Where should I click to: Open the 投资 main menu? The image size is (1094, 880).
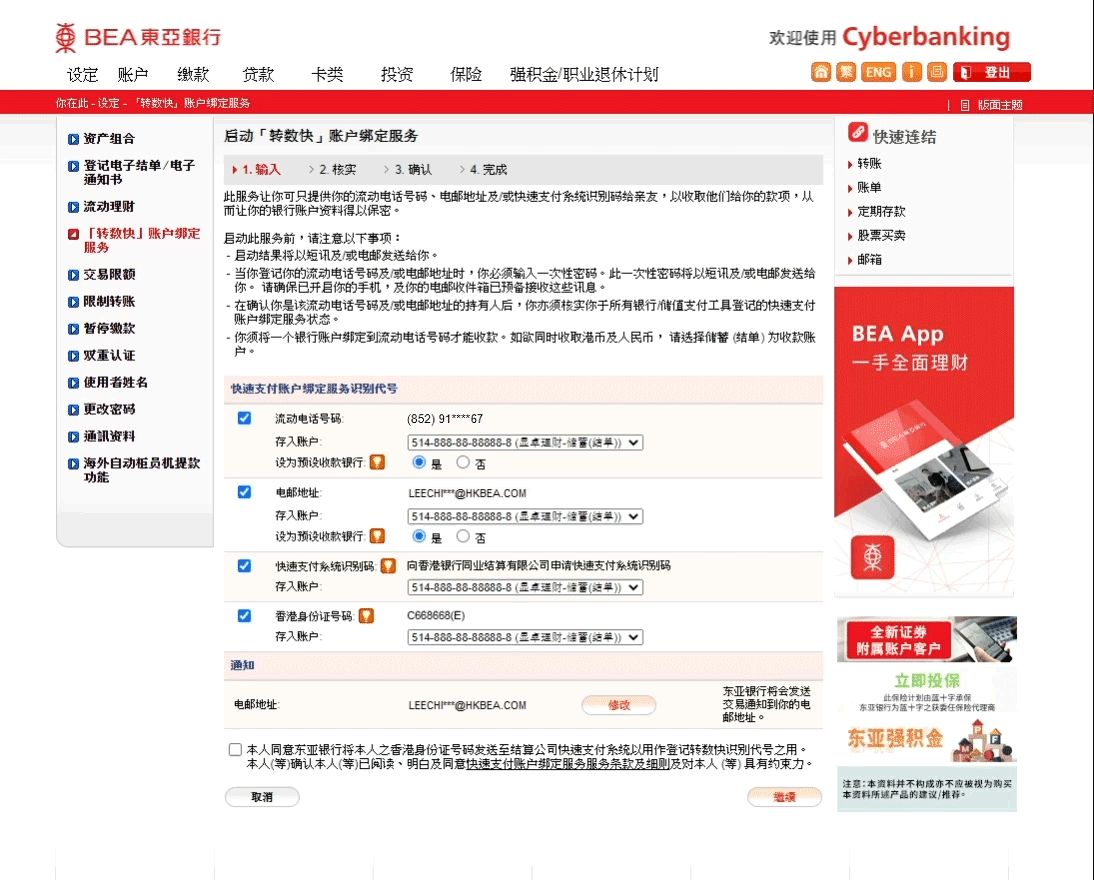397,75
